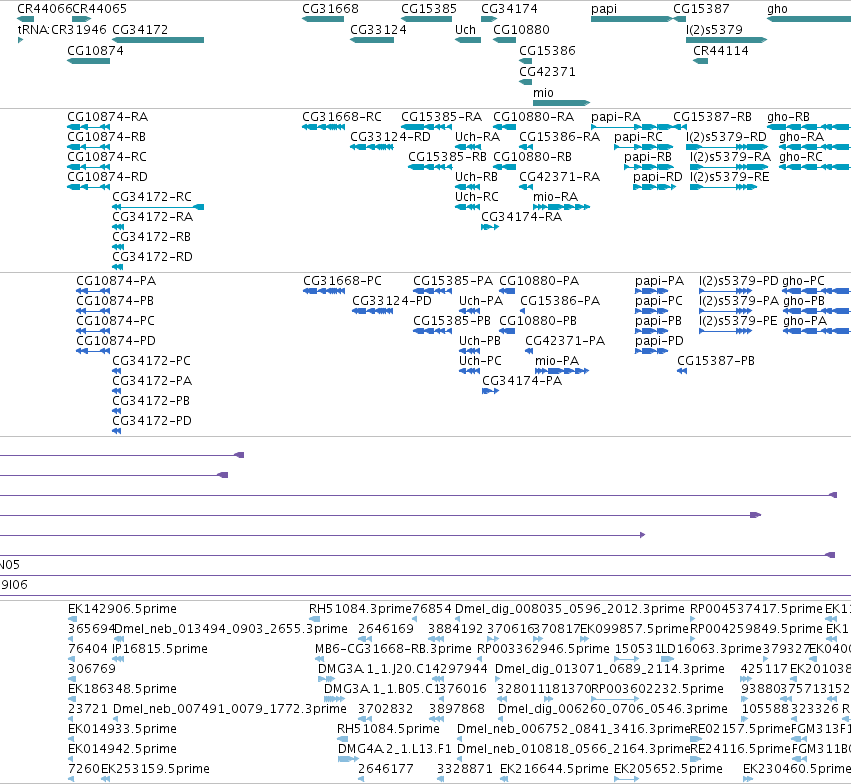Click EST RE24116.5prime
Viewport: 851px width, 784px height.
[x=740, y=749]
